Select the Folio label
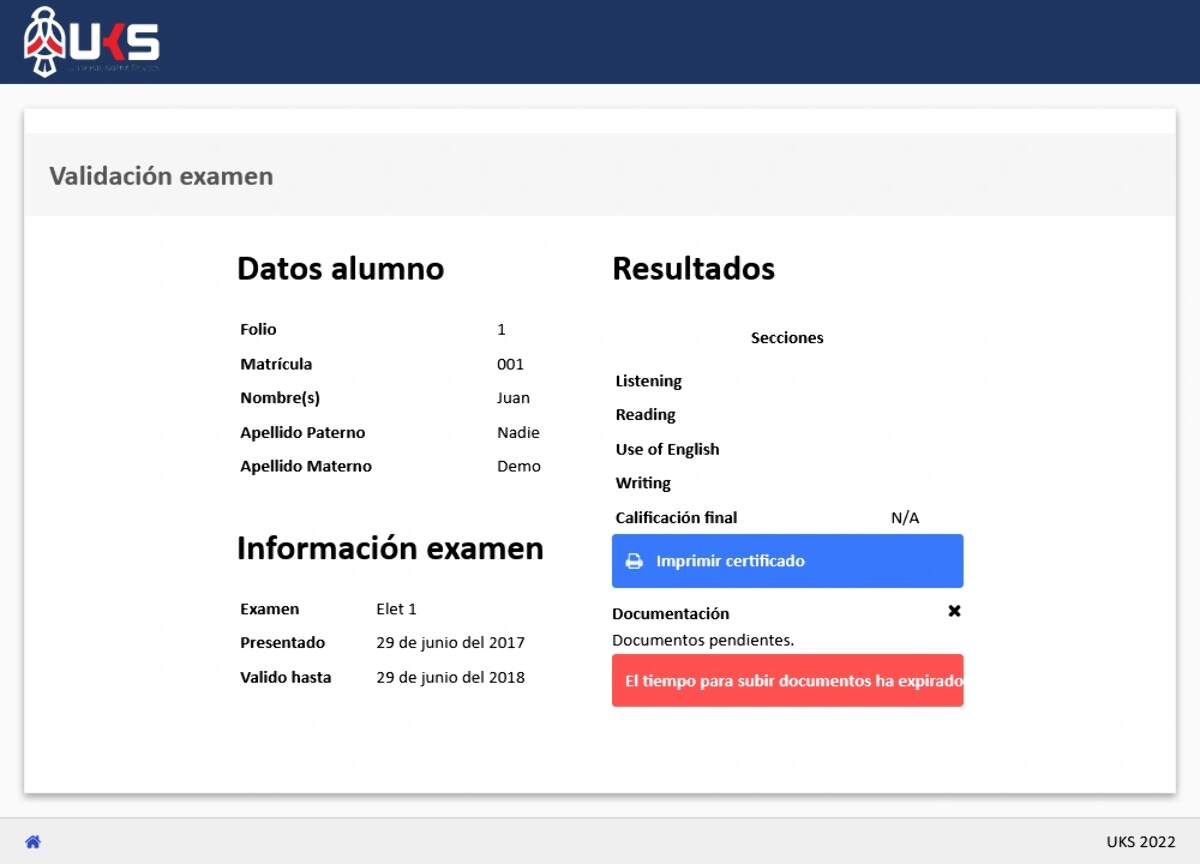 coord(258,329)
